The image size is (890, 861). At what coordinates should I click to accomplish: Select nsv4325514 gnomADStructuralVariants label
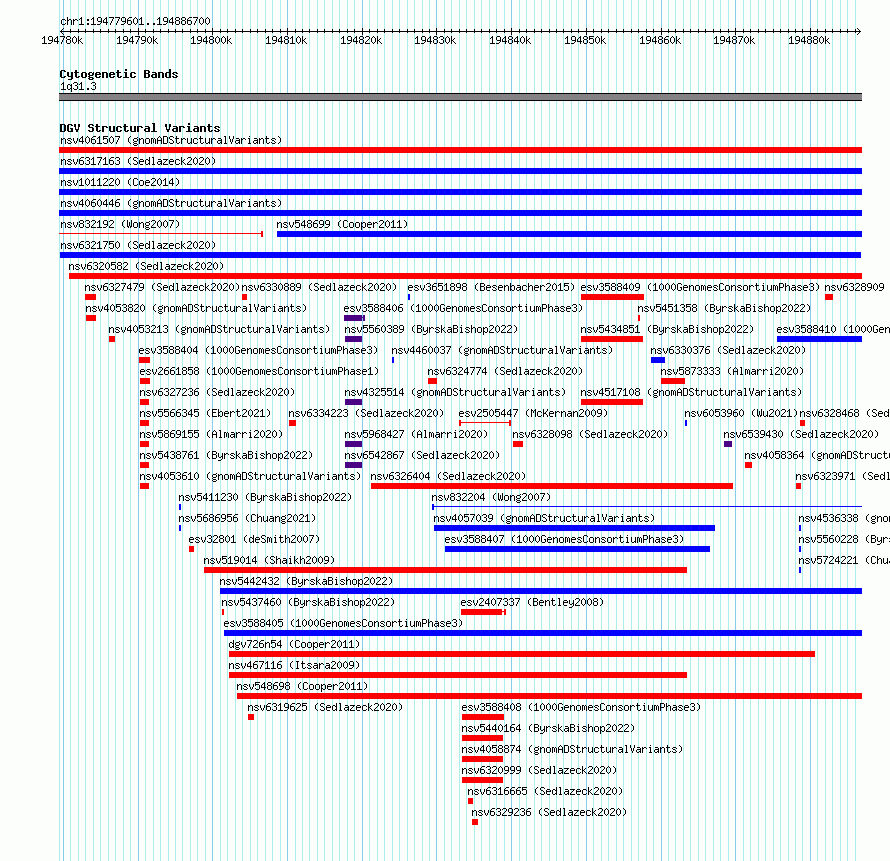tap(455, 392)
